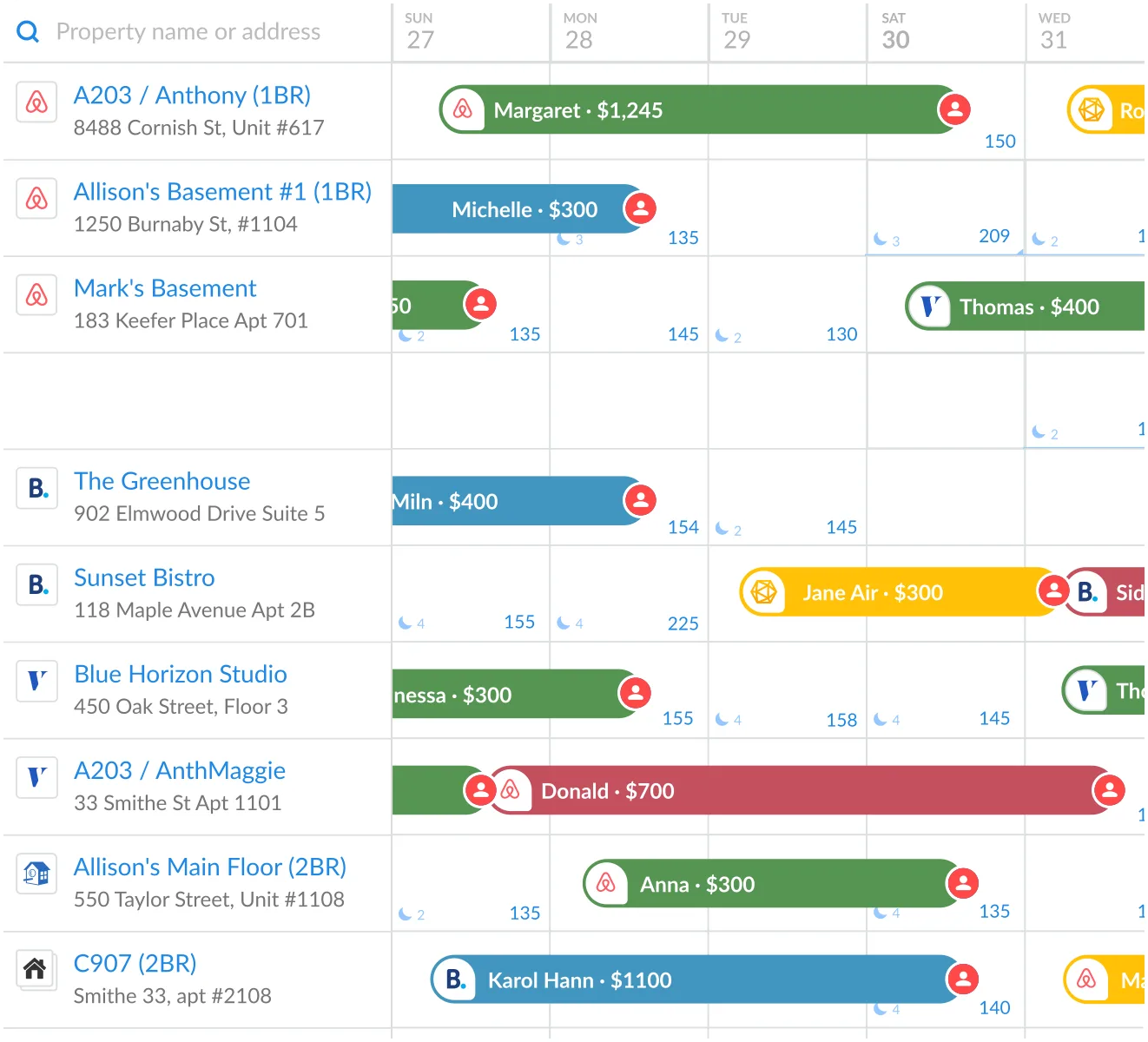Click guest avatar at end of Miln booking

pos(641,500)
